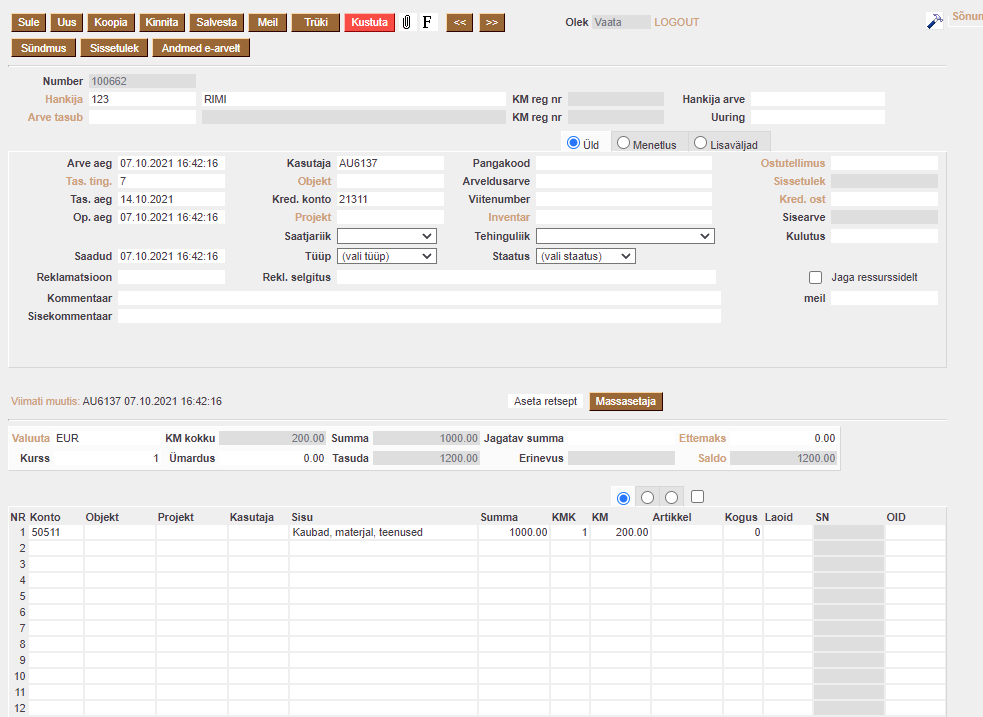
Task: Open the Tehinguliik dropdown
Action: click(x=625, y=236)
